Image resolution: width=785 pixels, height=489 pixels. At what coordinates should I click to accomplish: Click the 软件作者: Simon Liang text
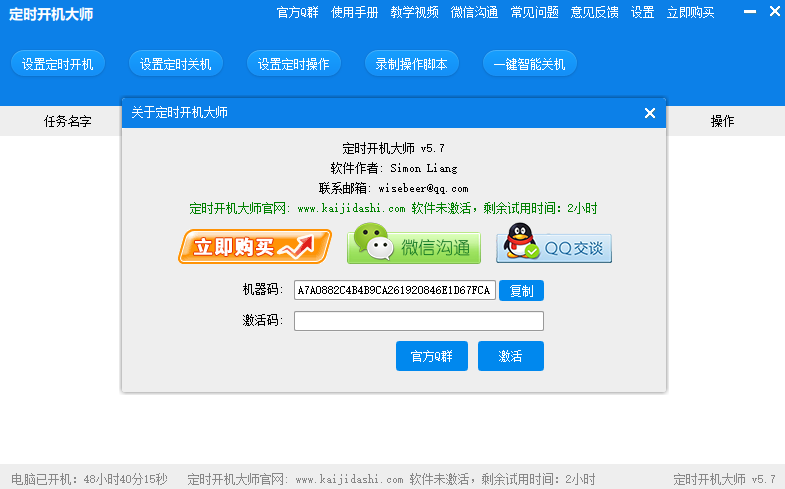[394, 168]
